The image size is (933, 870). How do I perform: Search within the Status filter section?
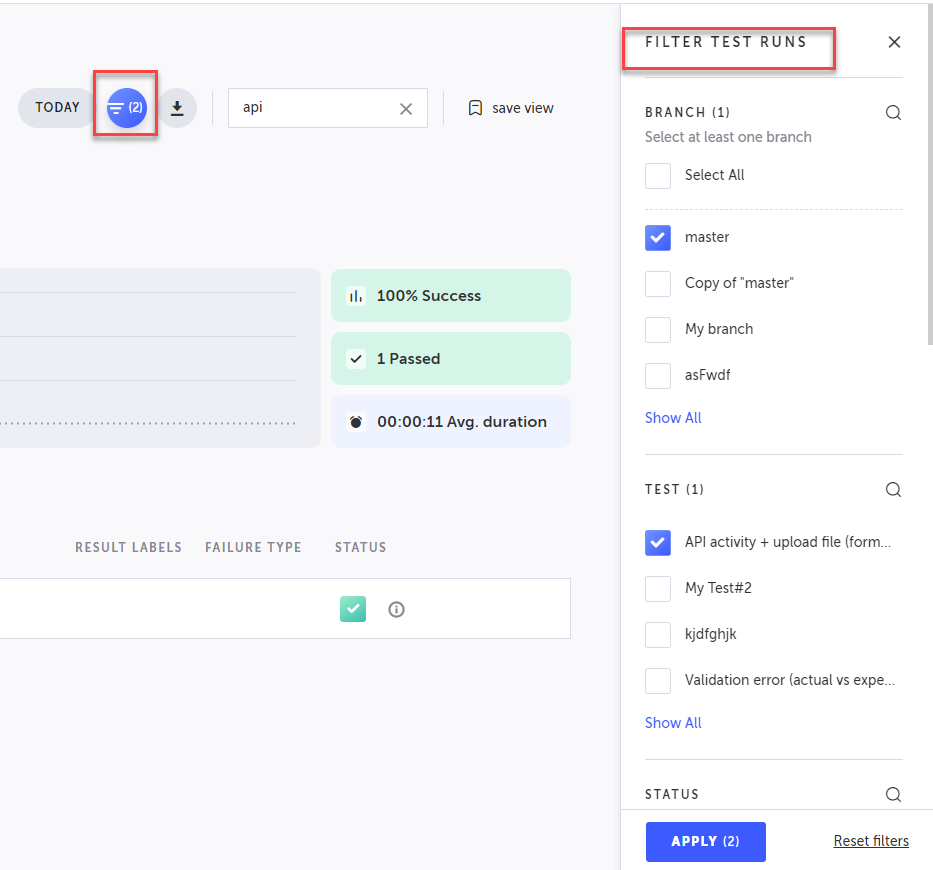point(893,795)
